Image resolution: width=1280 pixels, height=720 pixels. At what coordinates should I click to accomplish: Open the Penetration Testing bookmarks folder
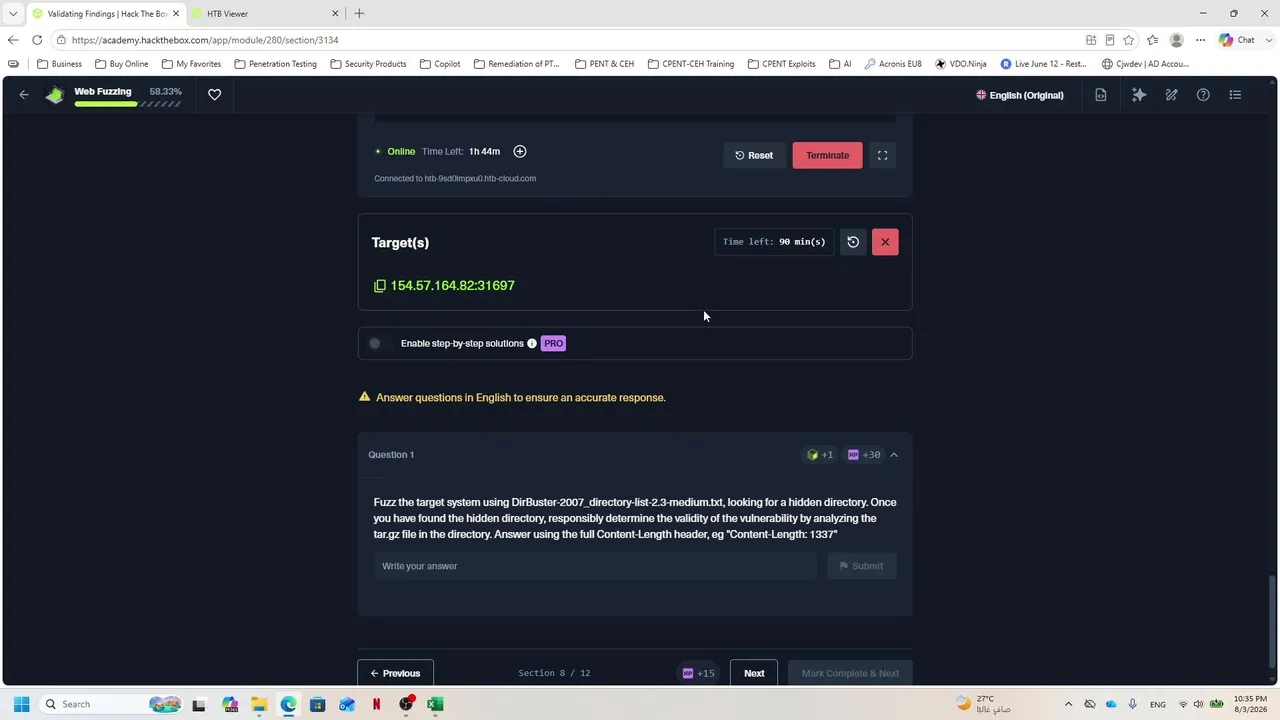(275, 64)
